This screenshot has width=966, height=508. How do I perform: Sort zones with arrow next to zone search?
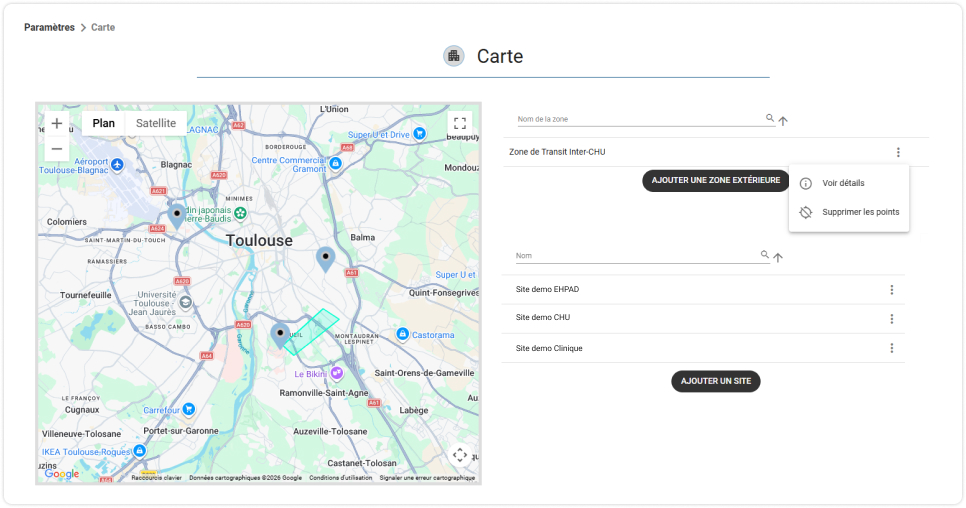coord(783,121)
